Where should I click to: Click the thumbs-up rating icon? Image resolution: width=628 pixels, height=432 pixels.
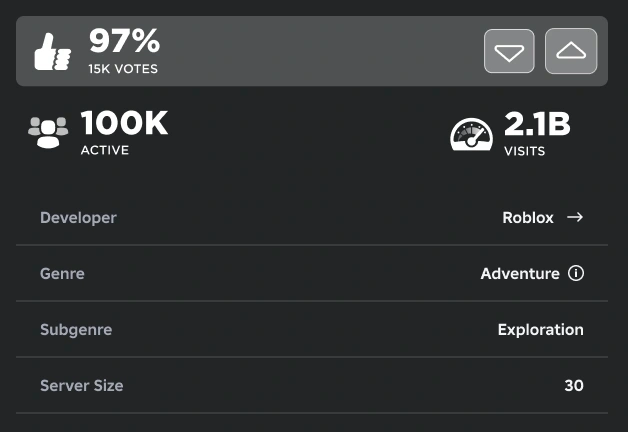click(x=52, y=52)
